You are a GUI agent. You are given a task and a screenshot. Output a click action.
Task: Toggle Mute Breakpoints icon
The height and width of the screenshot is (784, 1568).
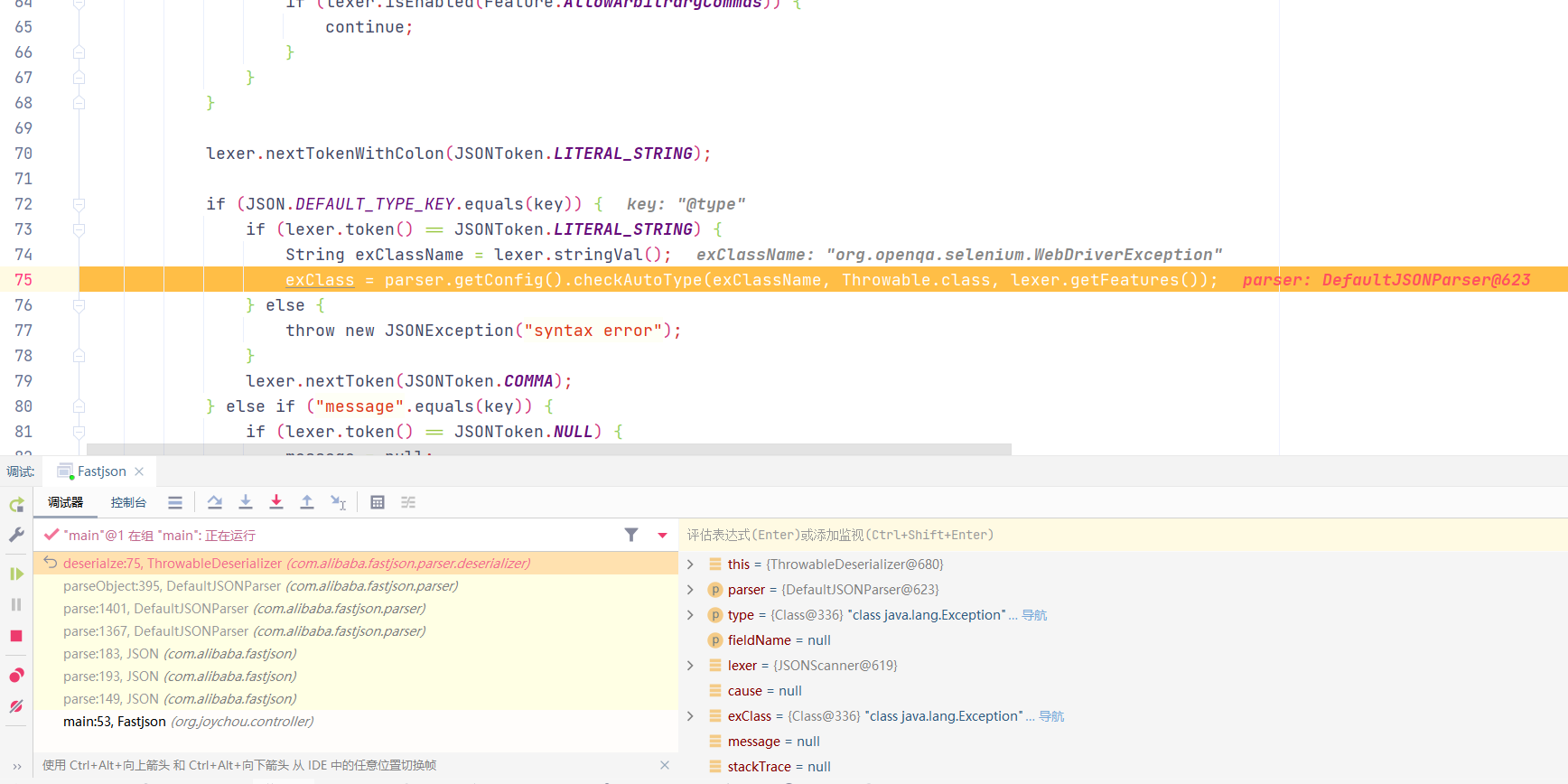click(16, 706)
